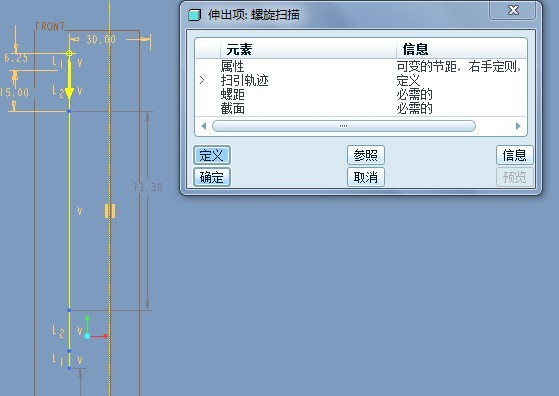Image resolution: width=559 pixels, height=396 pixels.
Task: Click the current-row arrow marker beside 扫引轨迹
Action: point(202,80)
